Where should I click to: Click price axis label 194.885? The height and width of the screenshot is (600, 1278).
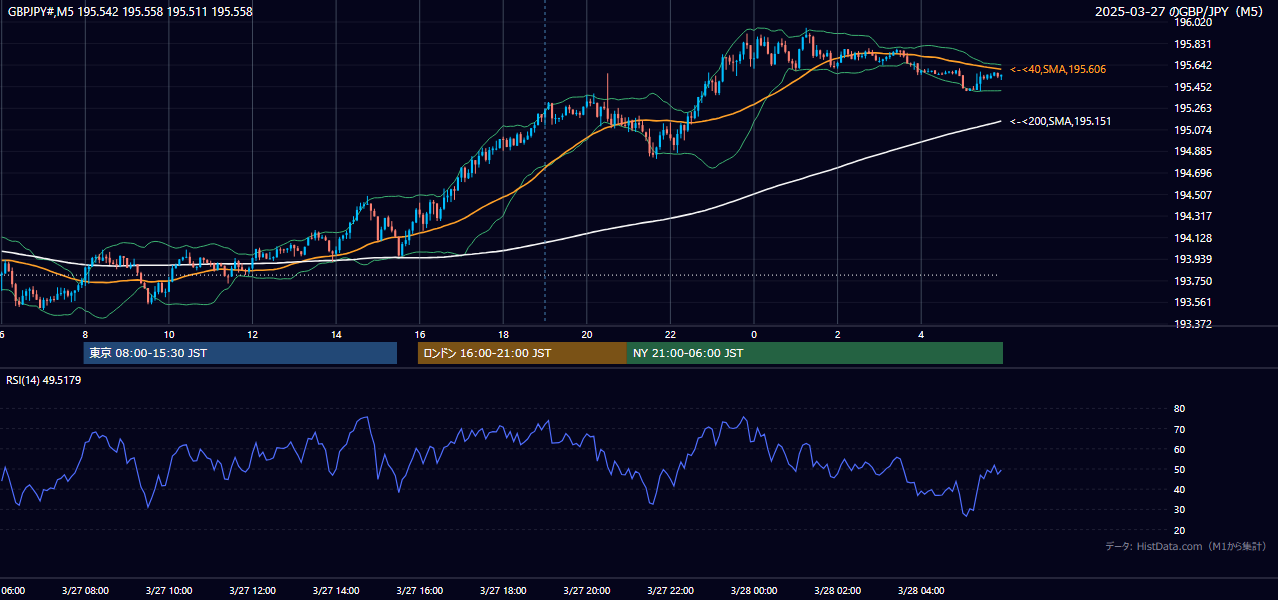point(1192,151)
